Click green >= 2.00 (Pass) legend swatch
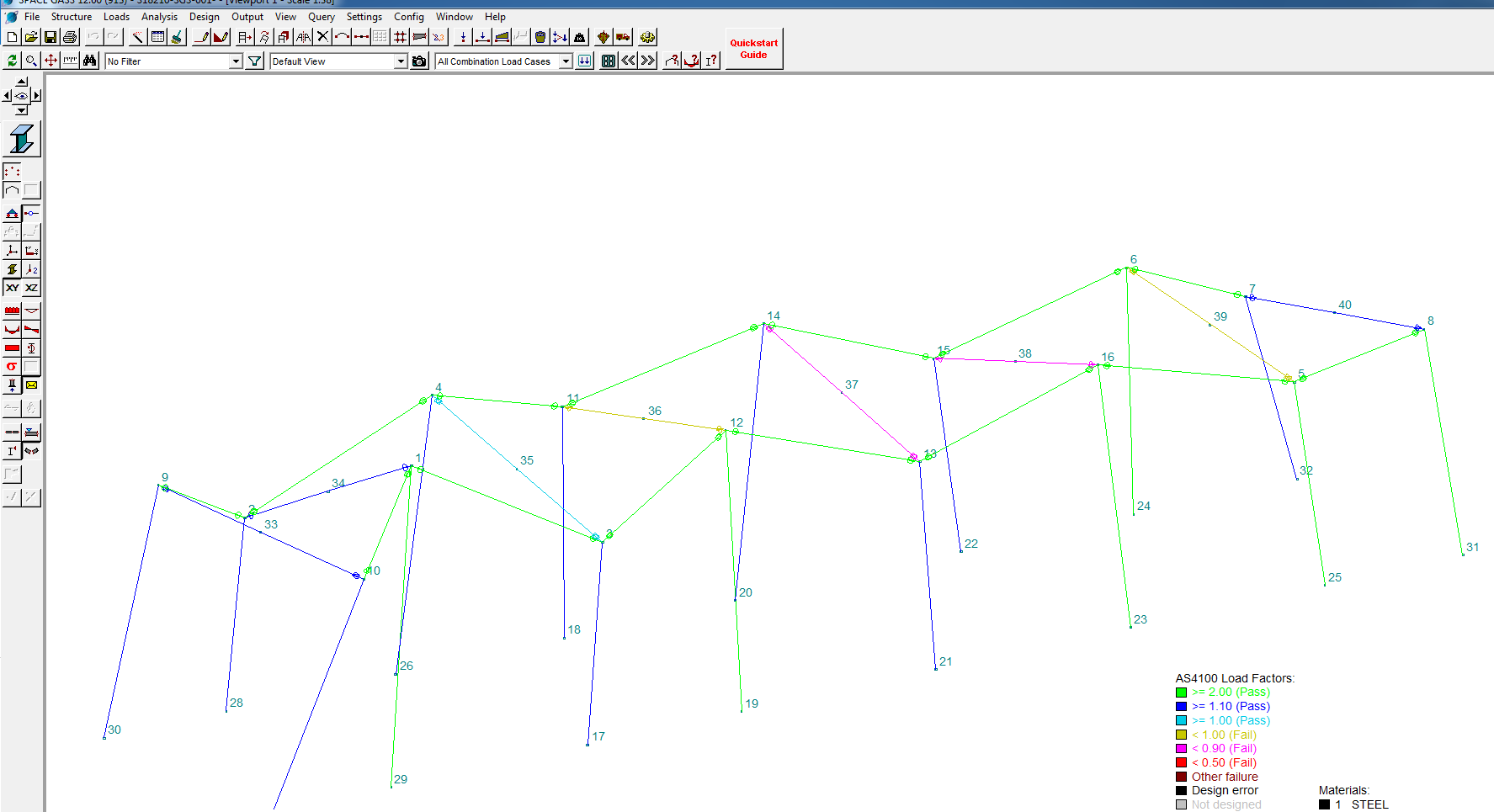The width and height of the screenshot is (1494, 812). [x=1182, y=693]
